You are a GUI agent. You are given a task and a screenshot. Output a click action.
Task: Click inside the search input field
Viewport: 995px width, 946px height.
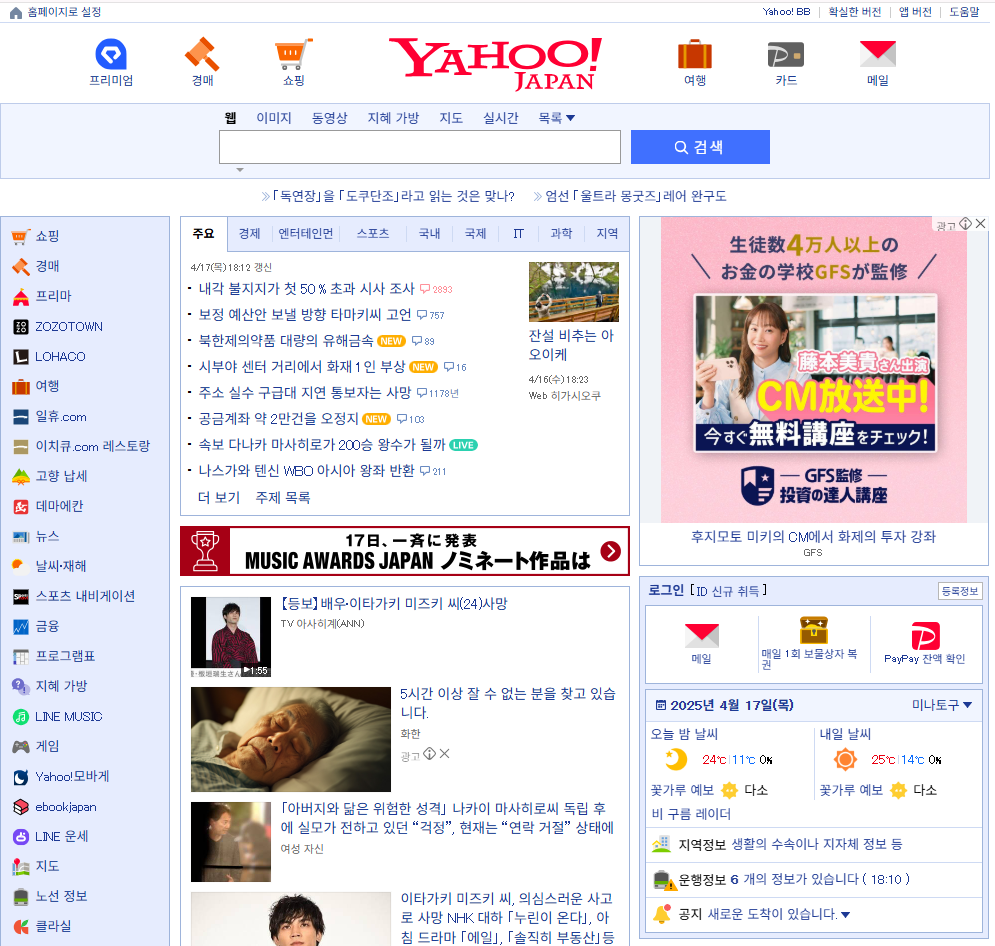[419, 147]
